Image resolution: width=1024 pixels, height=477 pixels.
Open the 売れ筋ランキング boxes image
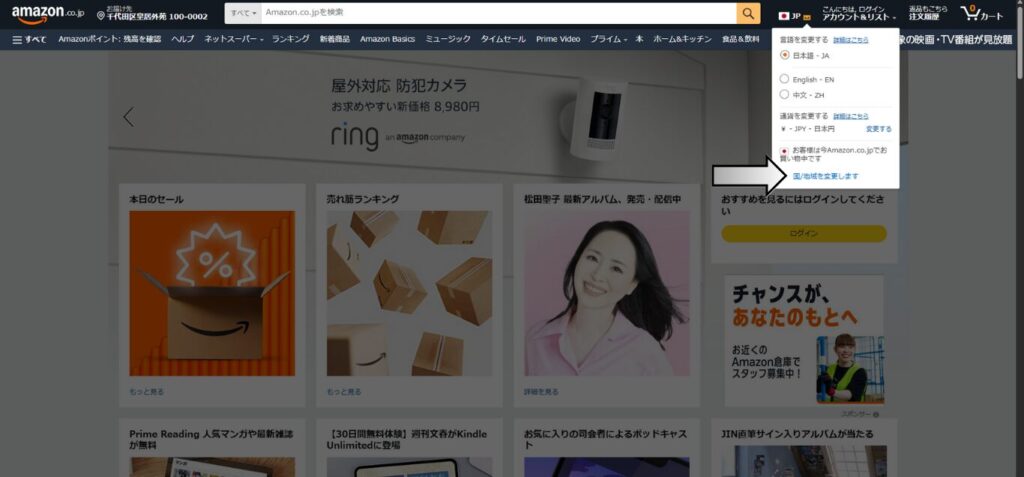[409, 293]
